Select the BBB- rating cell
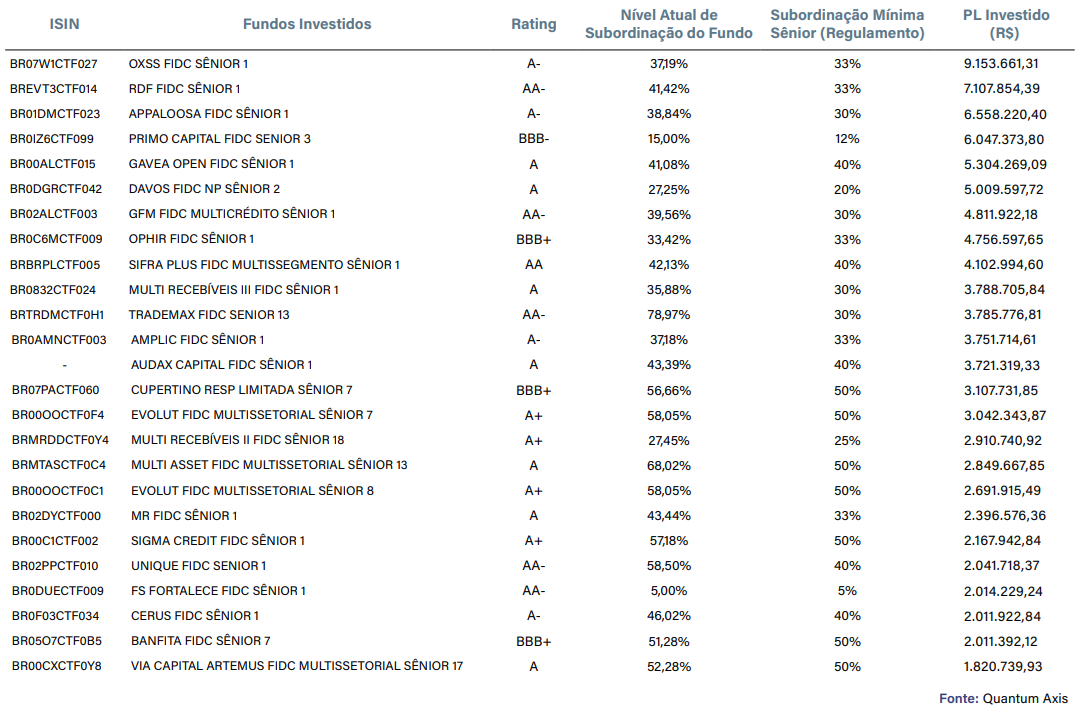The image size is (1081, 712). [x=533, y=139]
